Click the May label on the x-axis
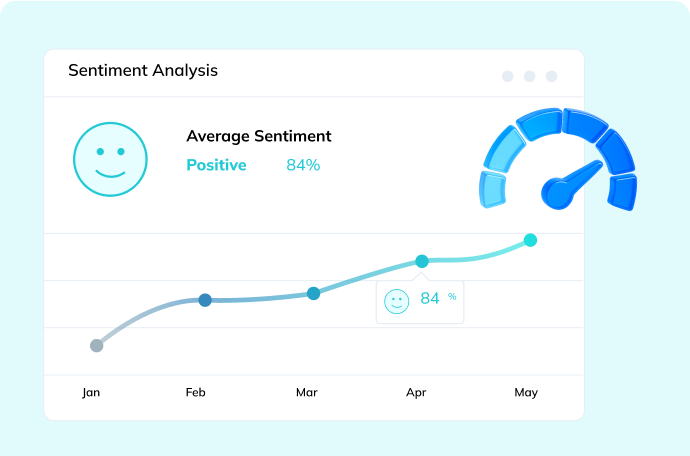The height and width of the screenshot is (456, 690). pos(526,393)
